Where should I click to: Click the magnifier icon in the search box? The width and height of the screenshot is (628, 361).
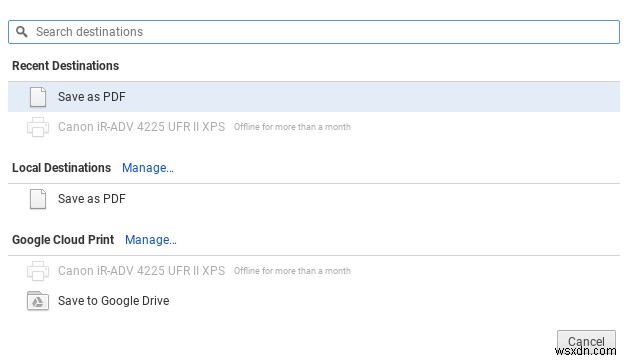click(x=22, y=32)
